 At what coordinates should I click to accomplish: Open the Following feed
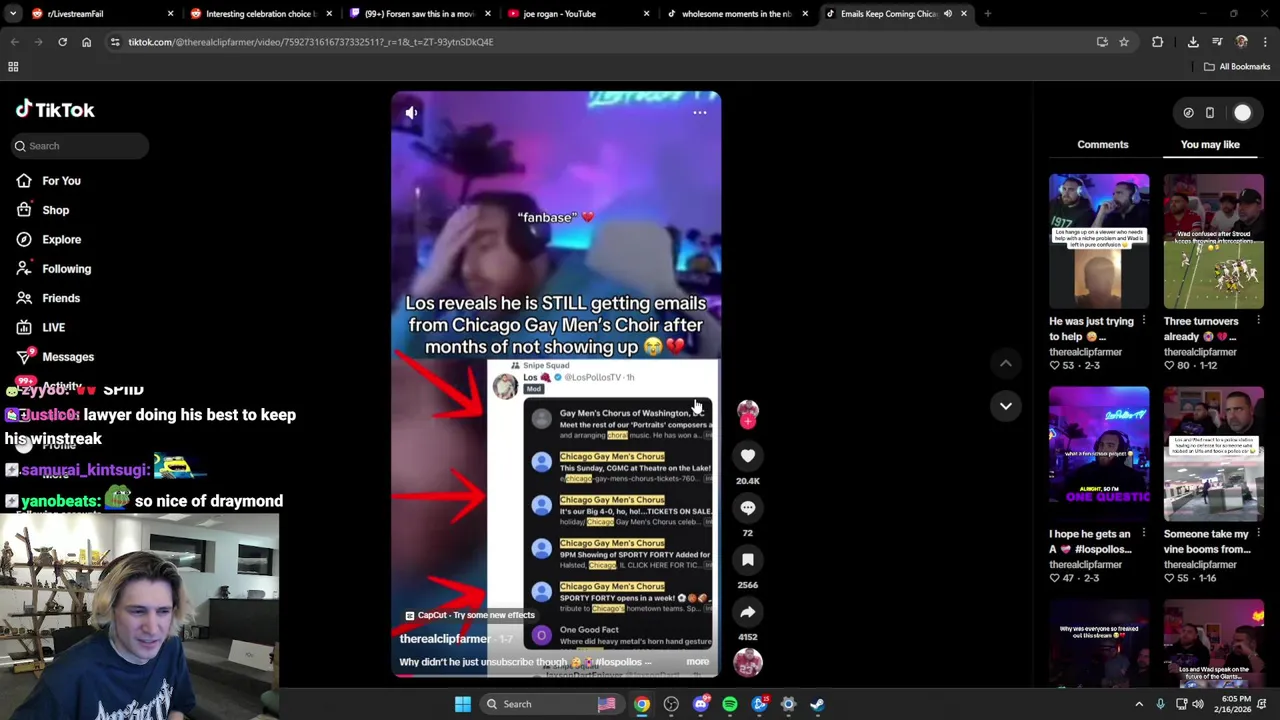point(66,269)
